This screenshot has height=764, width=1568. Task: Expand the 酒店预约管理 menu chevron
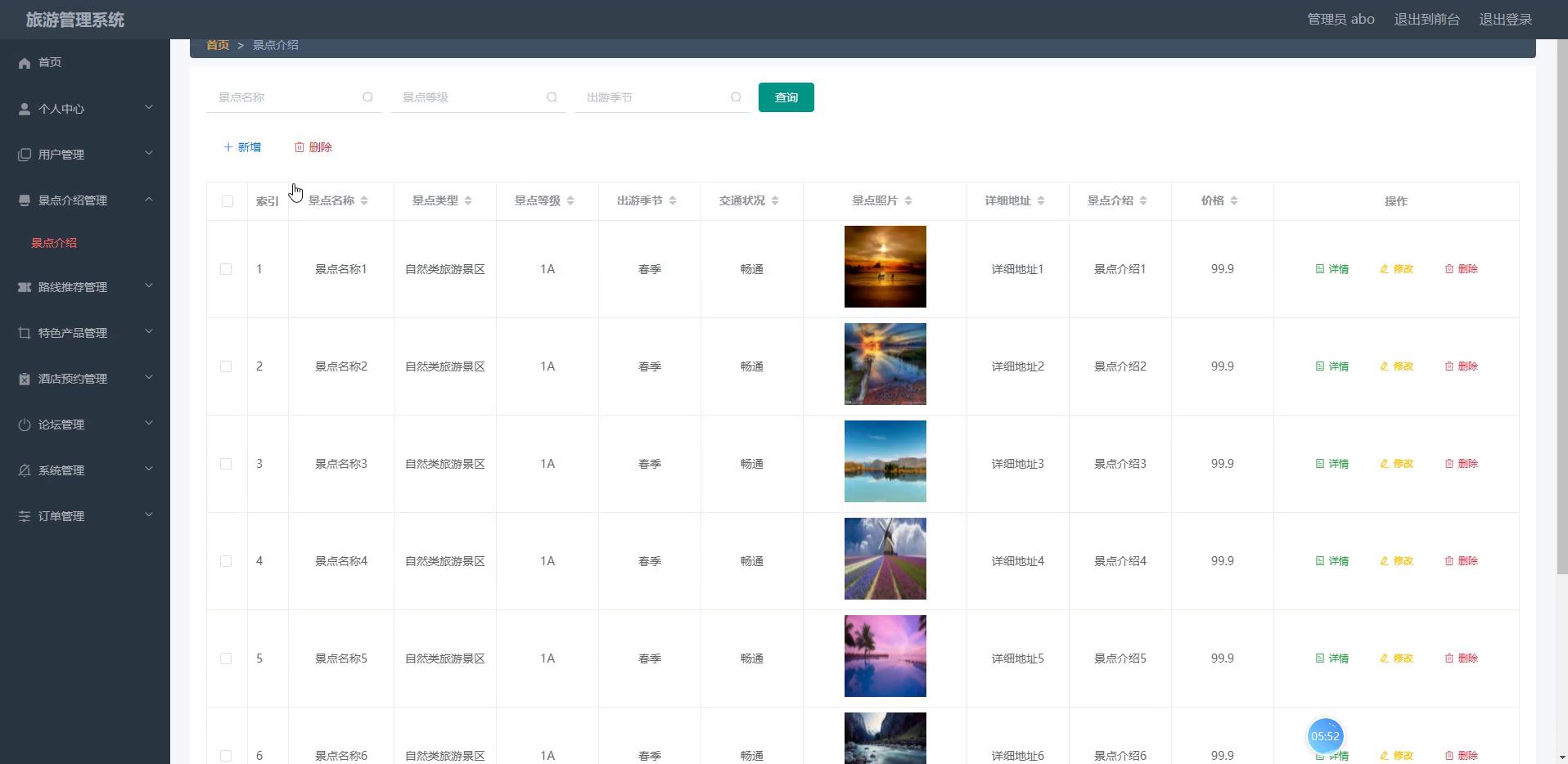point(149,377)
